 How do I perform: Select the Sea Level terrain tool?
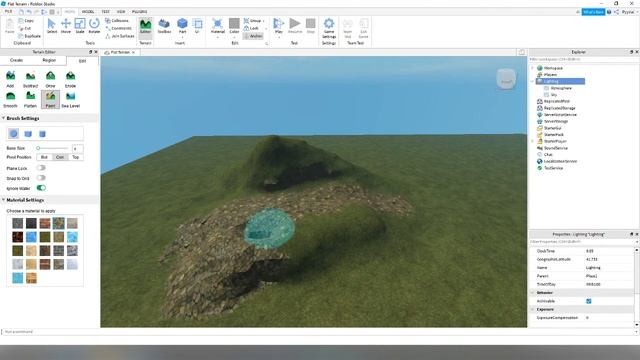coord(70,99)
